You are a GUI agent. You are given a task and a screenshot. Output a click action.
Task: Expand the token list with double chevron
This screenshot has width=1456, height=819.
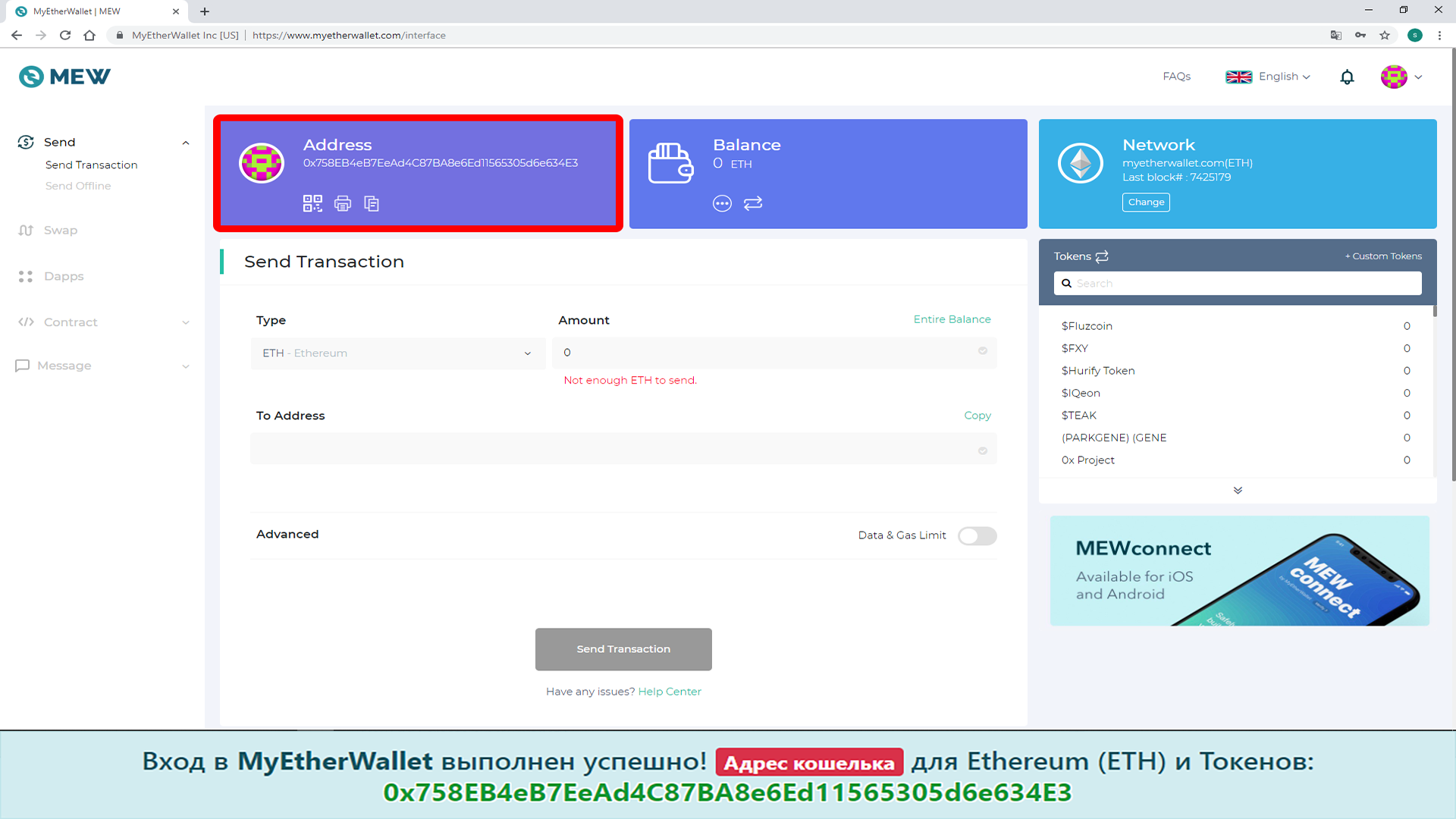click(x=1238, y=491)
